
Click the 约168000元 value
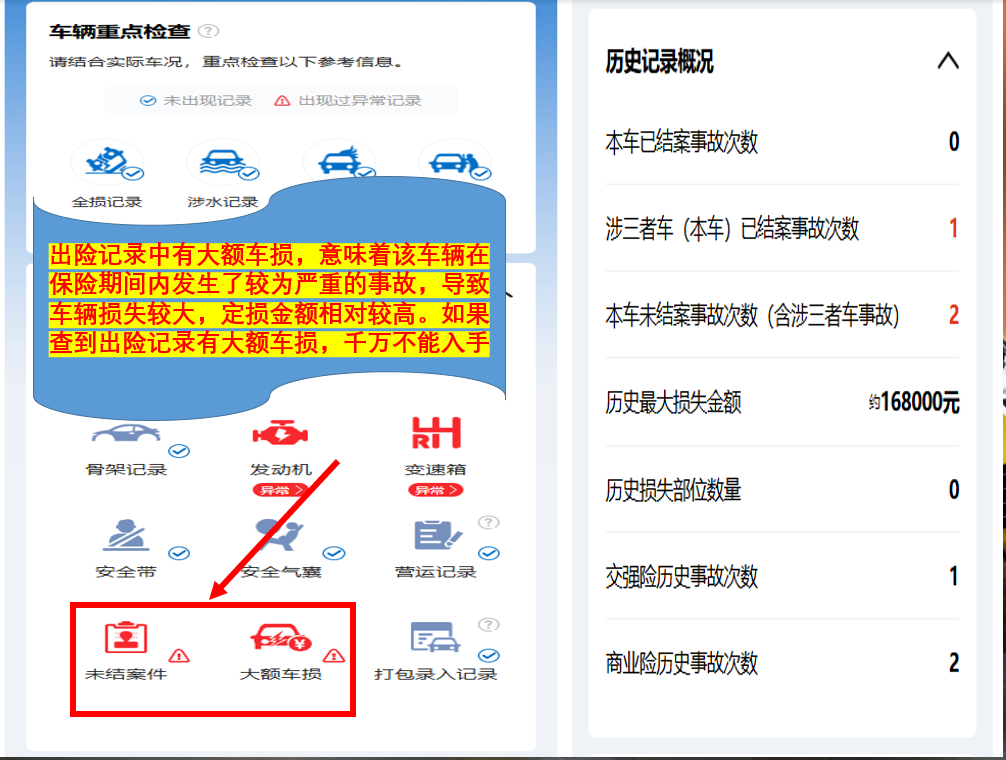(x=914, y=403)
